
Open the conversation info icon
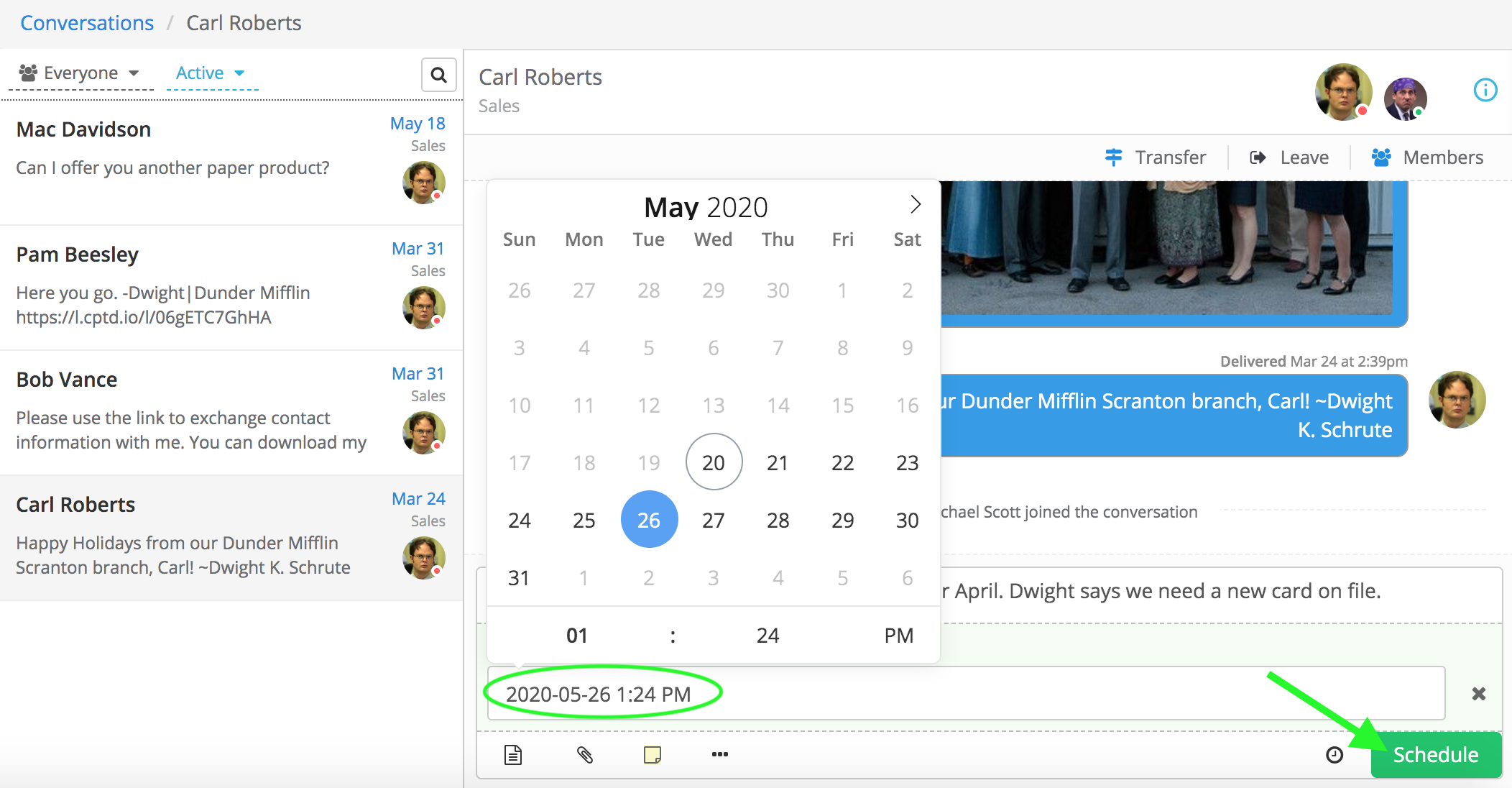pos(1485,90)
